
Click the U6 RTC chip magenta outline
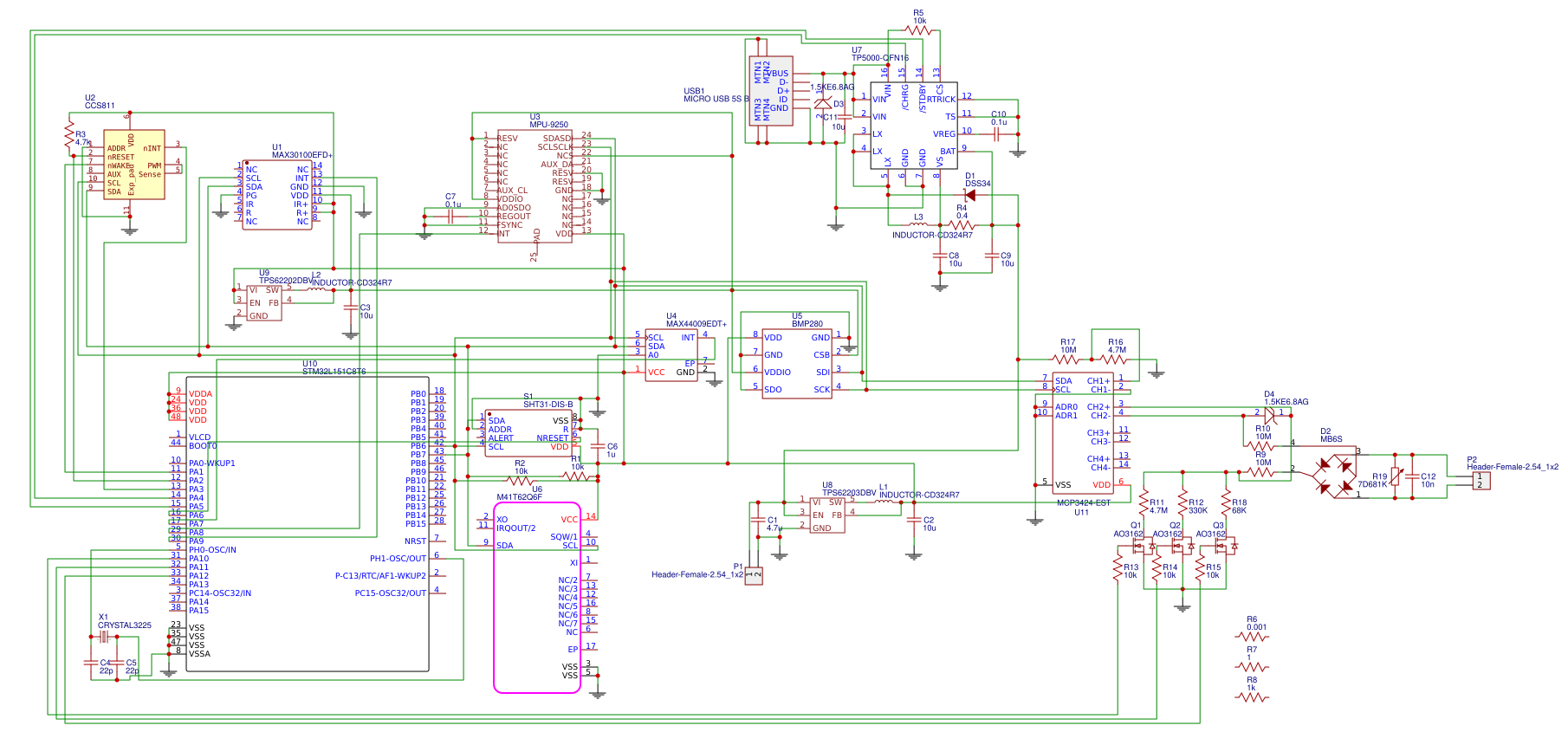point(537,598)
